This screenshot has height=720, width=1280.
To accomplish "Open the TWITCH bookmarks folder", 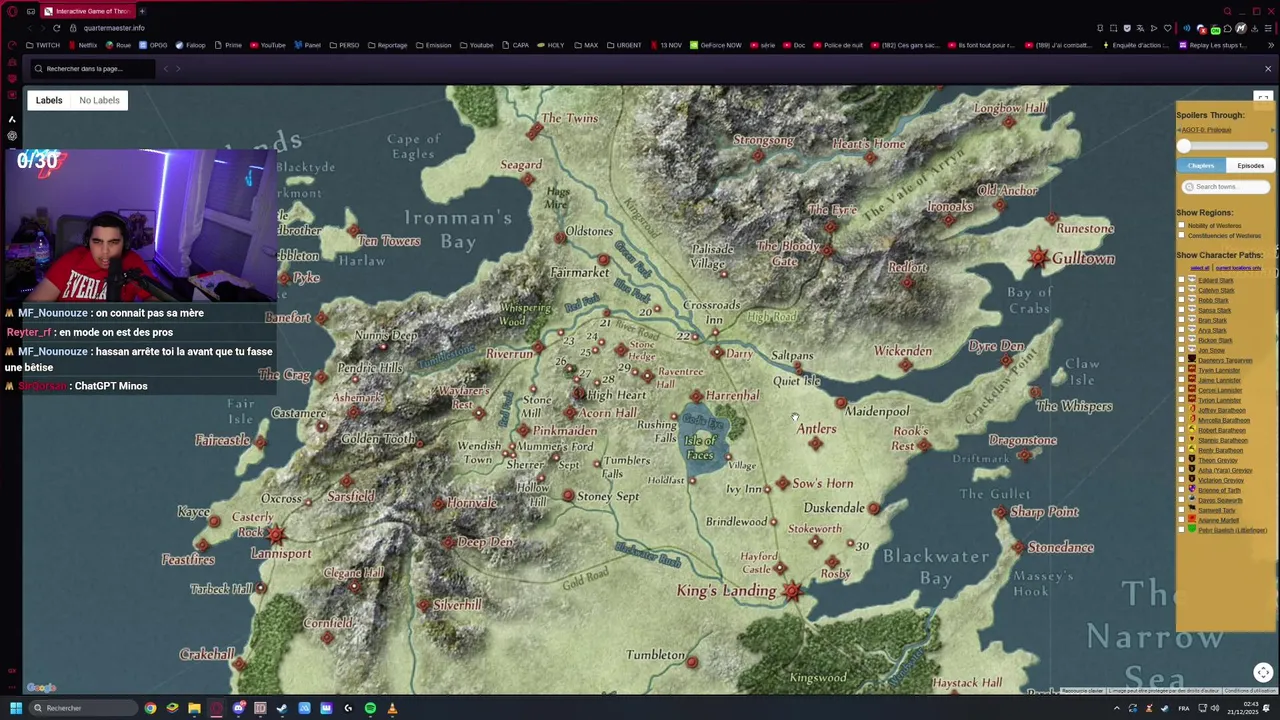I will (43, 45).
